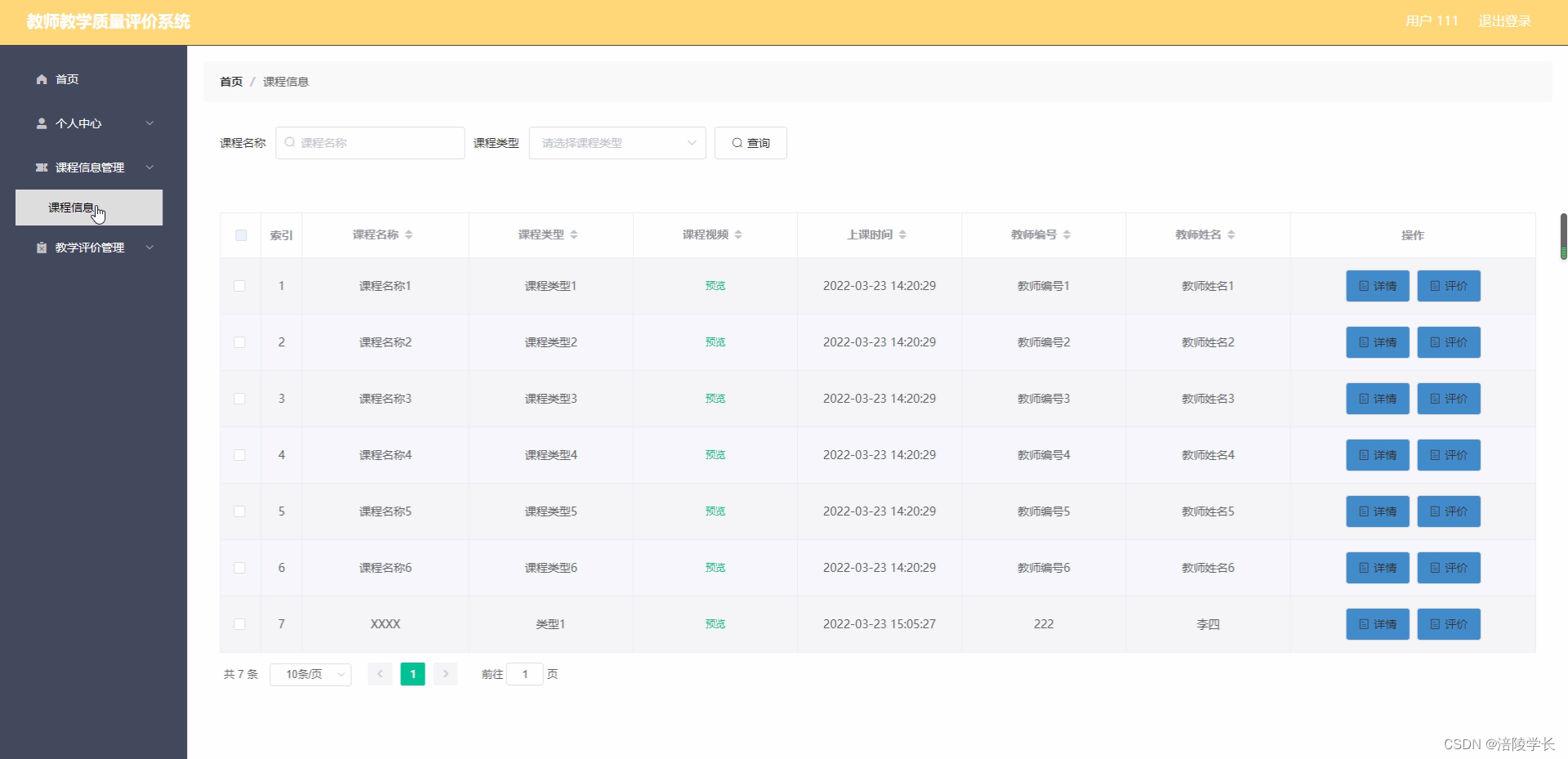Open 教学评价管理 via its sidebar icon
The width and height of the screenshot is (1568, 759).
41,248
